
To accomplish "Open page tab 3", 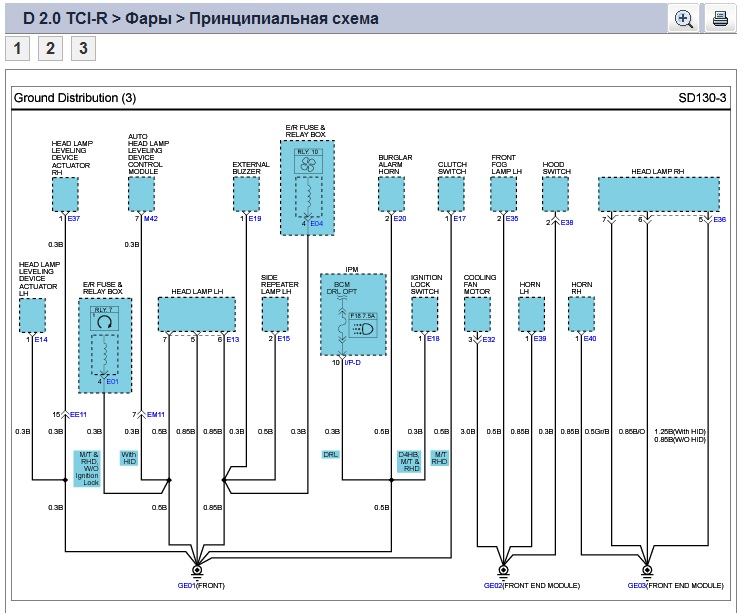I will click(x=83, y=48).
